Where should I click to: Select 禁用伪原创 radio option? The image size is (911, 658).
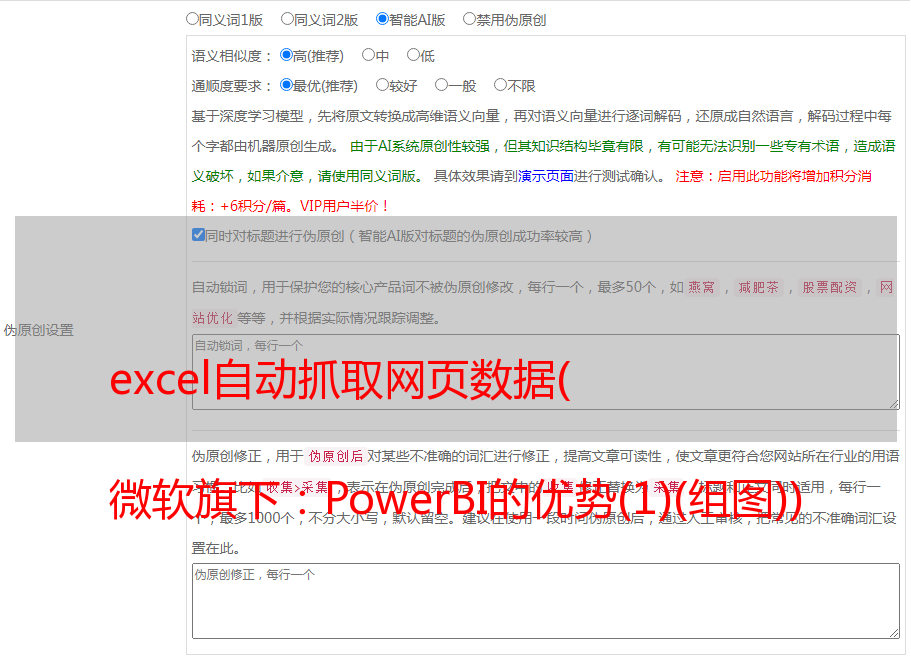coord(469,19)
